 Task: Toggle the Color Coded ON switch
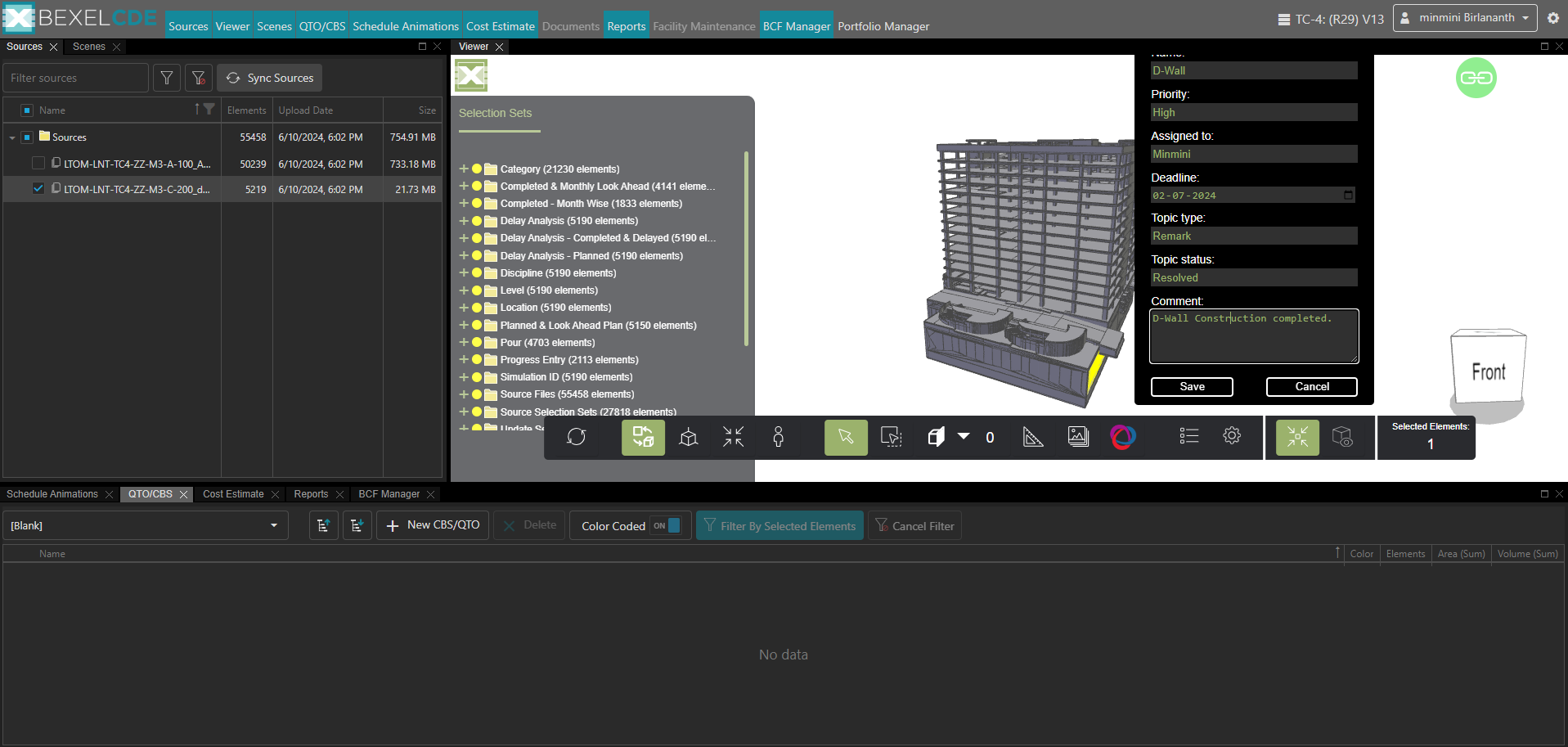(667, 526)
